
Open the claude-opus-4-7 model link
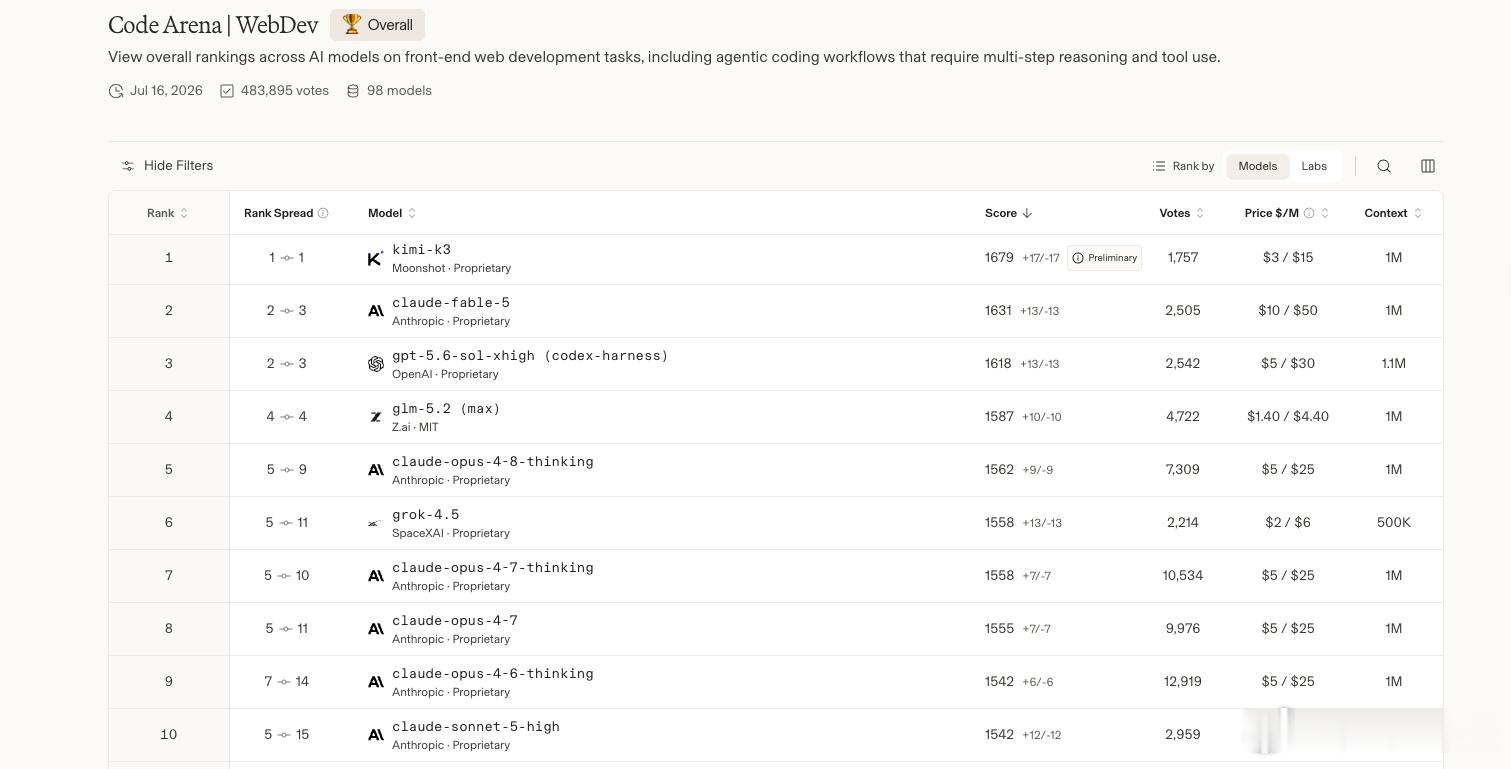tap(455, 621)
